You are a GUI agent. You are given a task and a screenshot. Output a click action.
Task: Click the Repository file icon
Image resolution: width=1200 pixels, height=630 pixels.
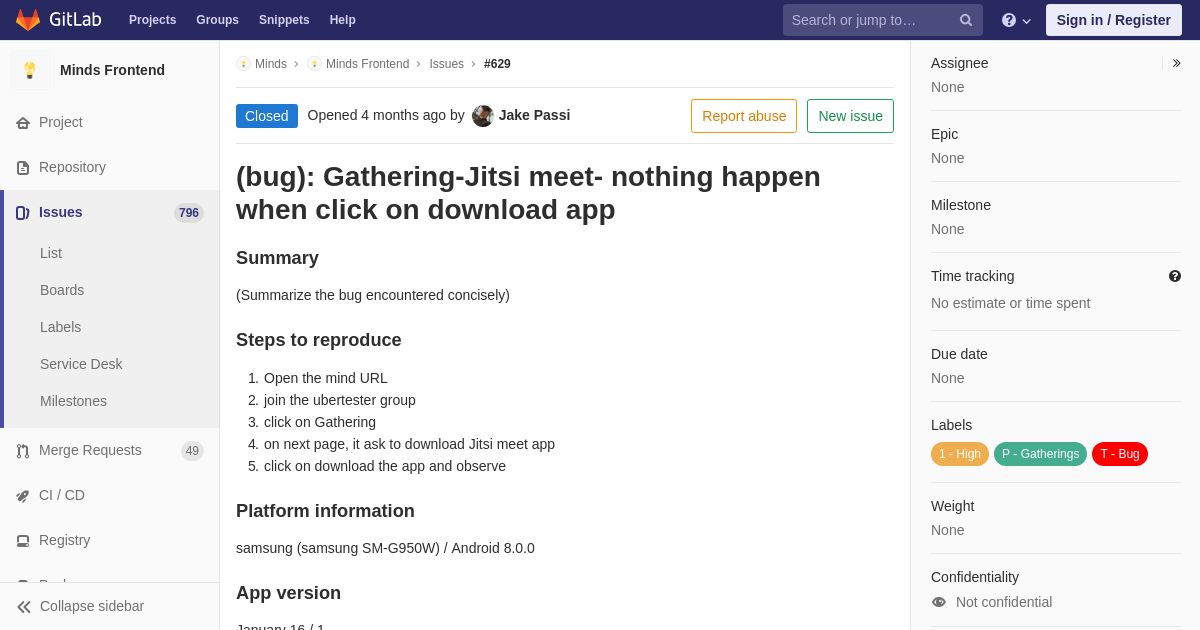tap(23, 168)
